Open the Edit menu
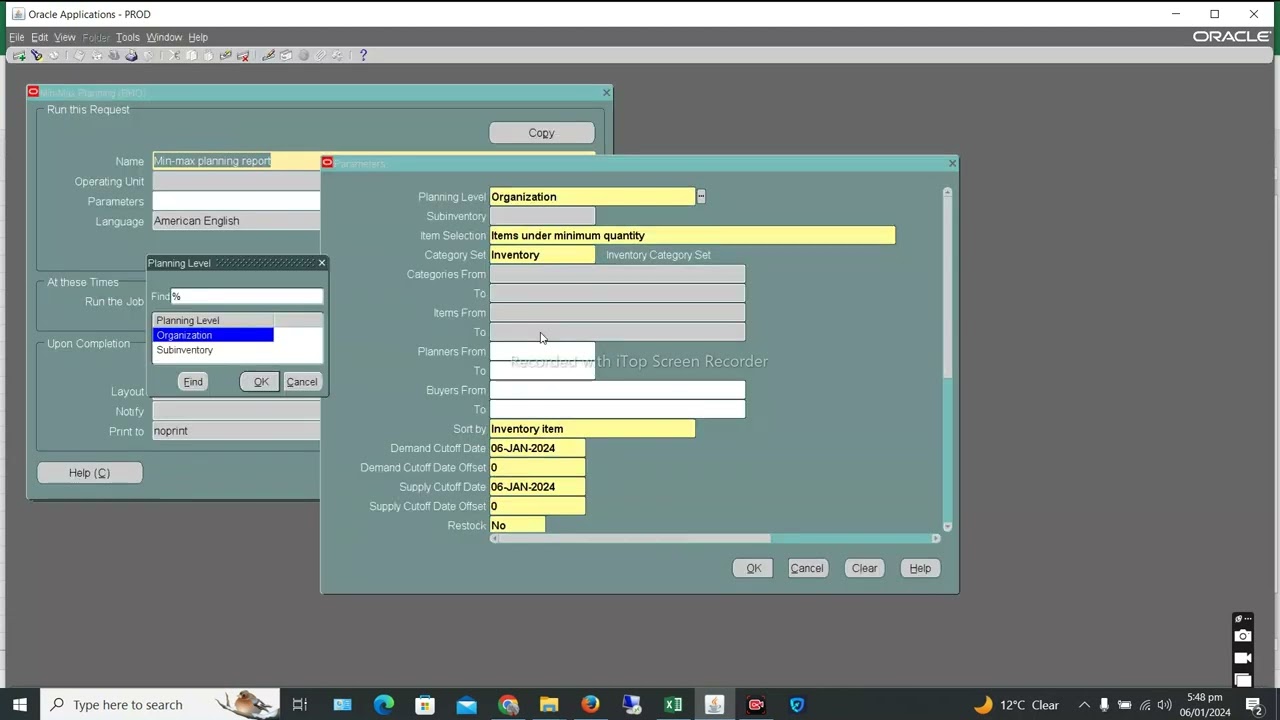Screen dimensions: 1280x720 coord(39,37)
